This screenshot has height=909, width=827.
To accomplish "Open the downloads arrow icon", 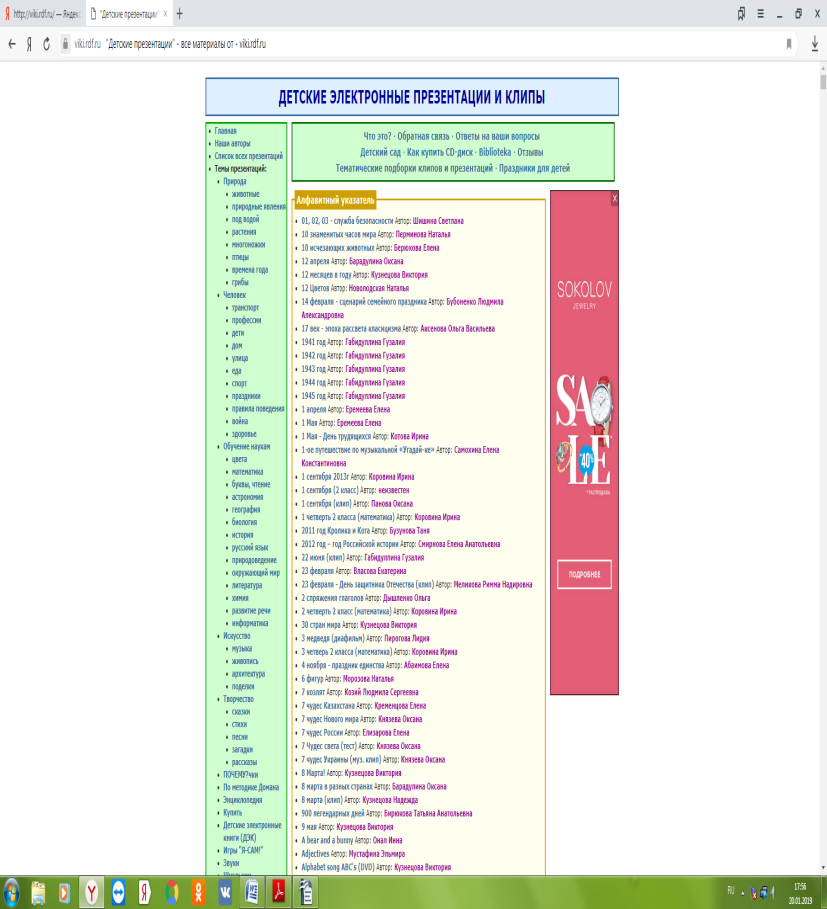I will point(814,44).
